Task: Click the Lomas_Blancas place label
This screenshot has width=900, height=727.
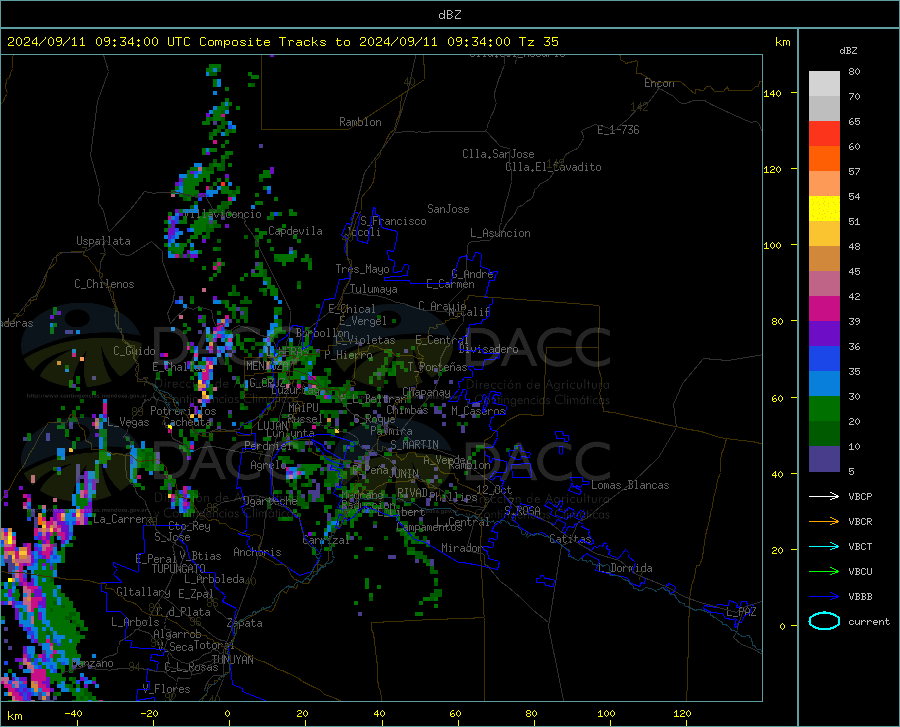Action: [630, 485]
